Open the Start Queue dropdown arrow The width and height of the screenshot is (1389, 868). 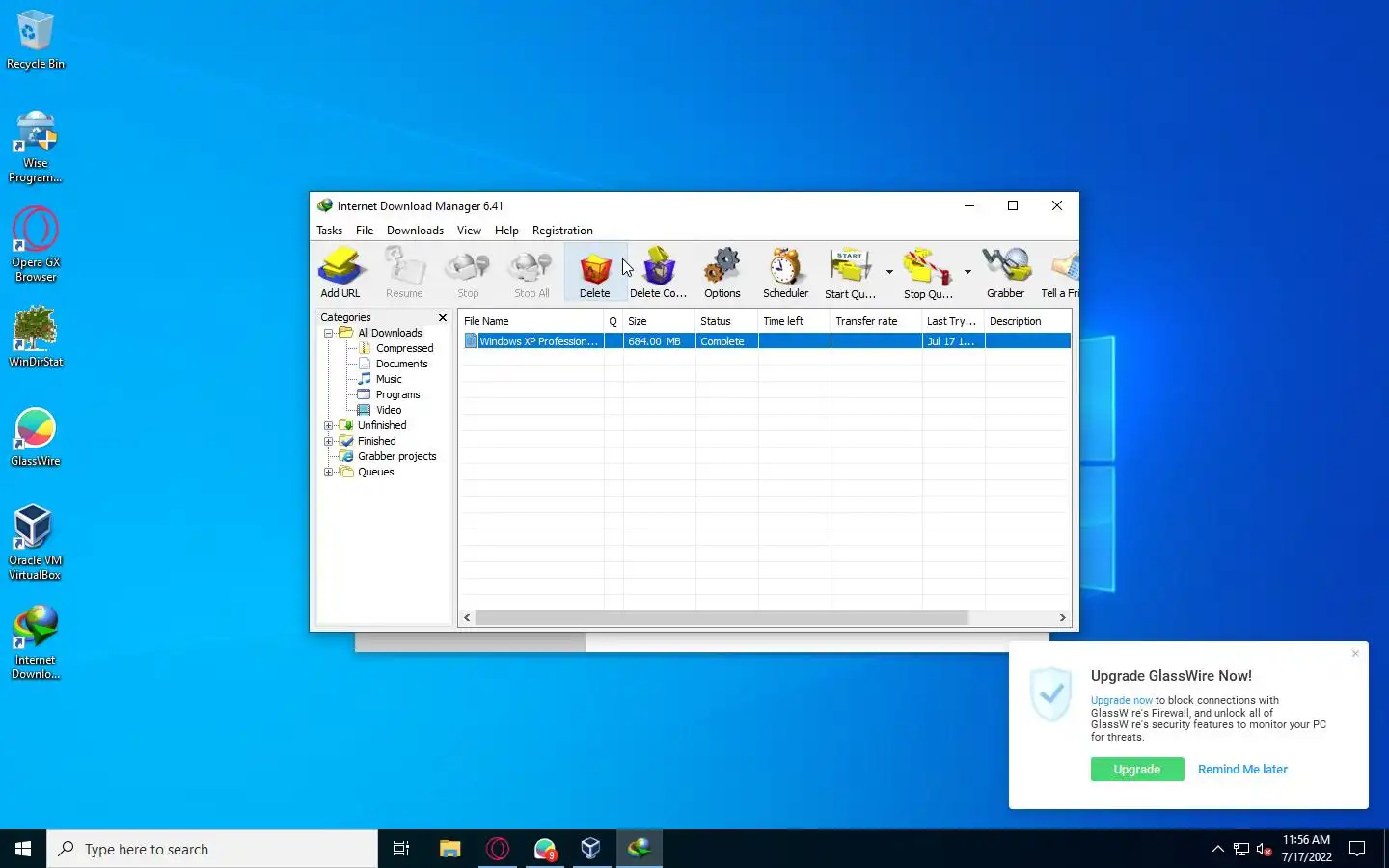pos(889,272)
